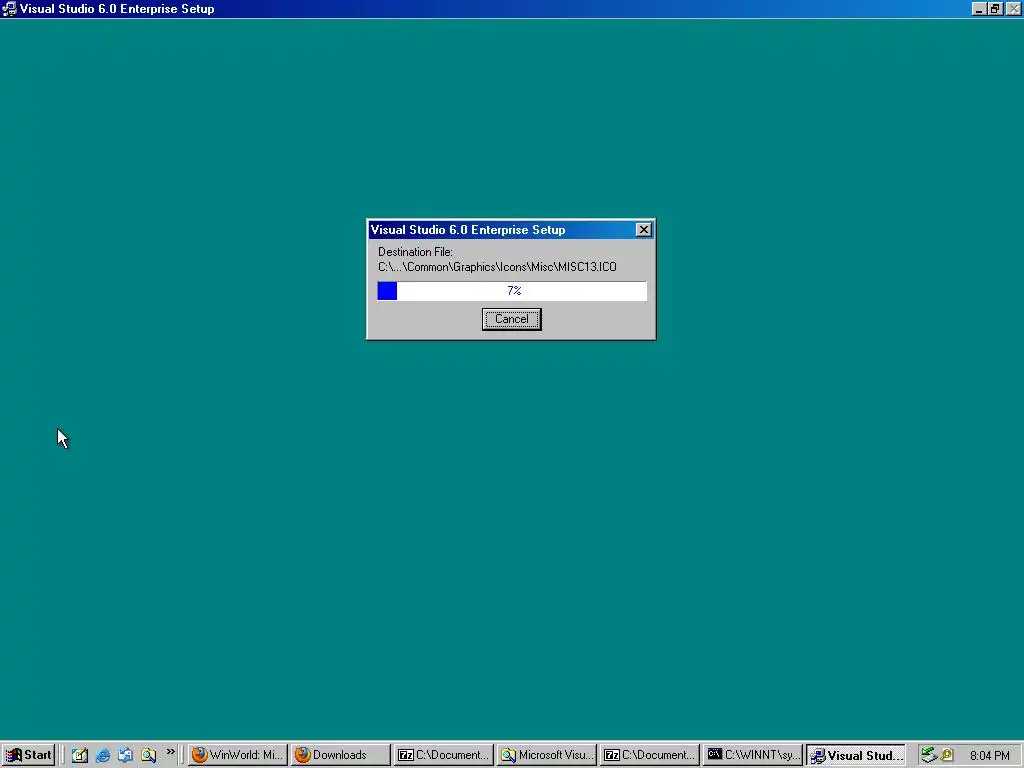Image resolution: width=1024 pixels, height=768 pixels.
Task: Close the setup progress dialog
Action: [x=643, y=230]
